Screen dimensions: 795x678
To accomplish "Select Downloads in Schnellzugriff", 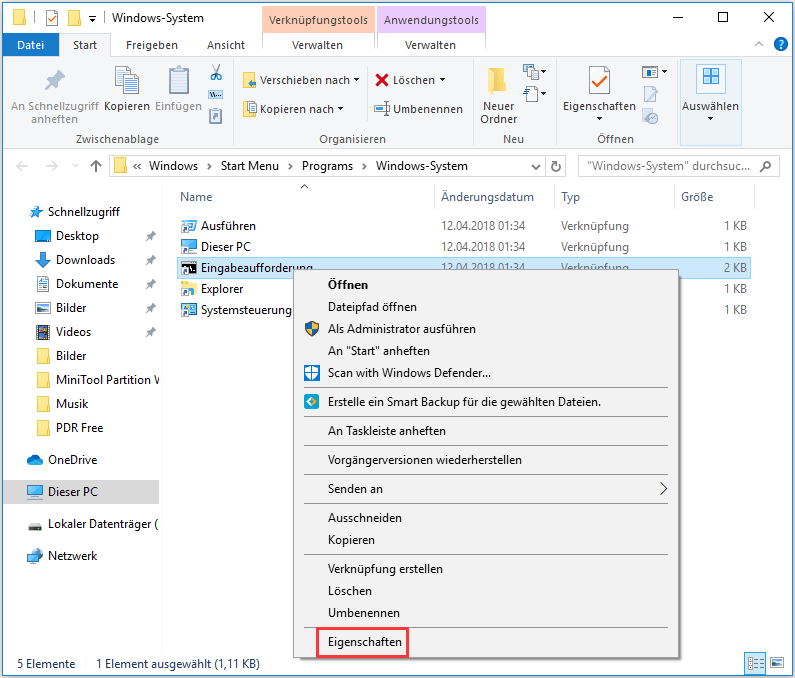I will pyautogui.click(x=85, y=260).
